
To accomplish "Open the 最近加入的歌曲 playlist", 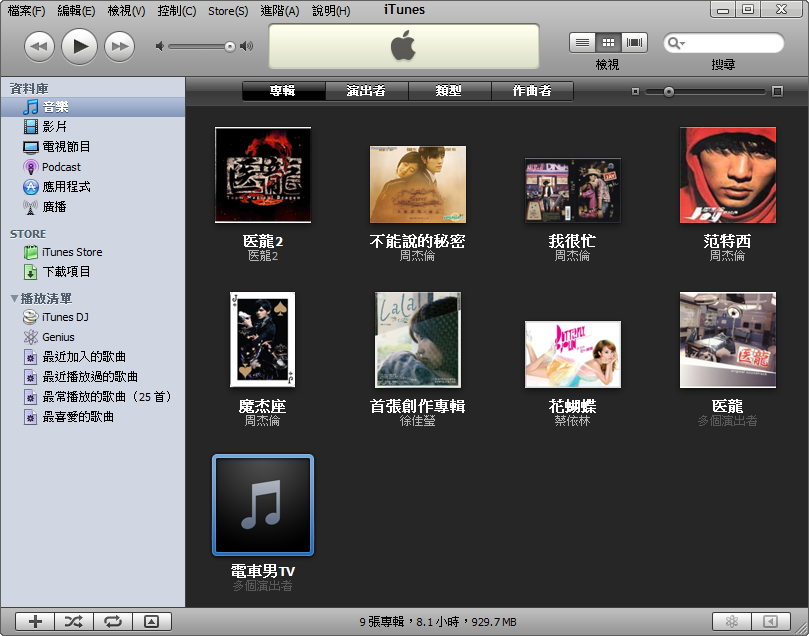I will tap(93, 357).
